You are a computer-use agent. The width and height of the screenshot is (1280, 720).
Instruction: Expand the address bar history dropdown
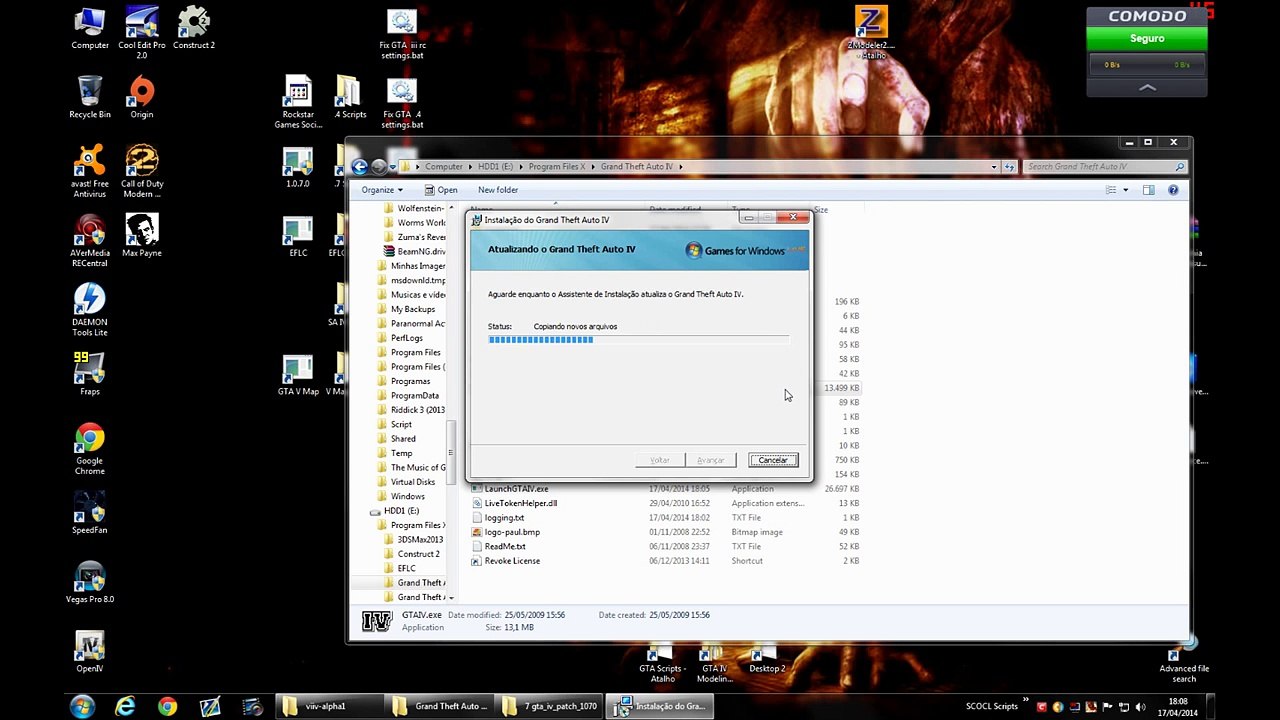click(994, 167)
